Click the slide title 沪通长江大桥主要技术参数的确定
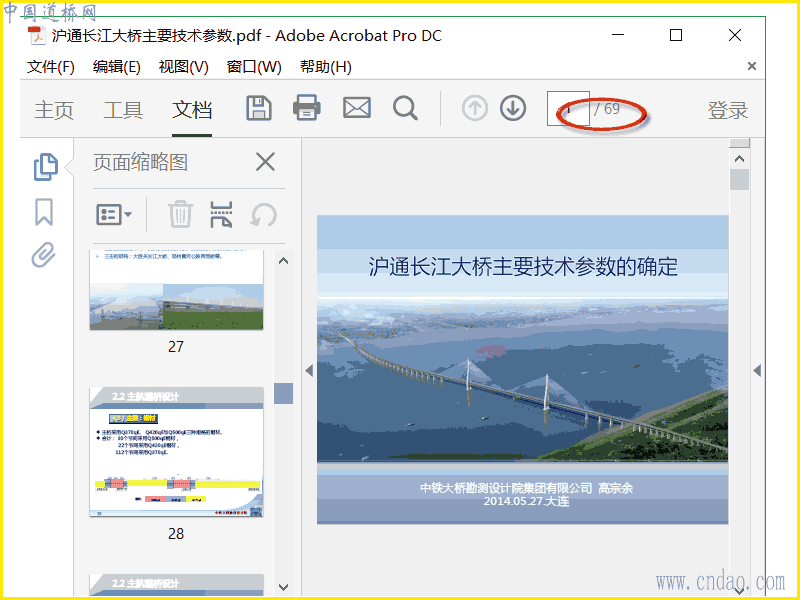 (523, 267)
